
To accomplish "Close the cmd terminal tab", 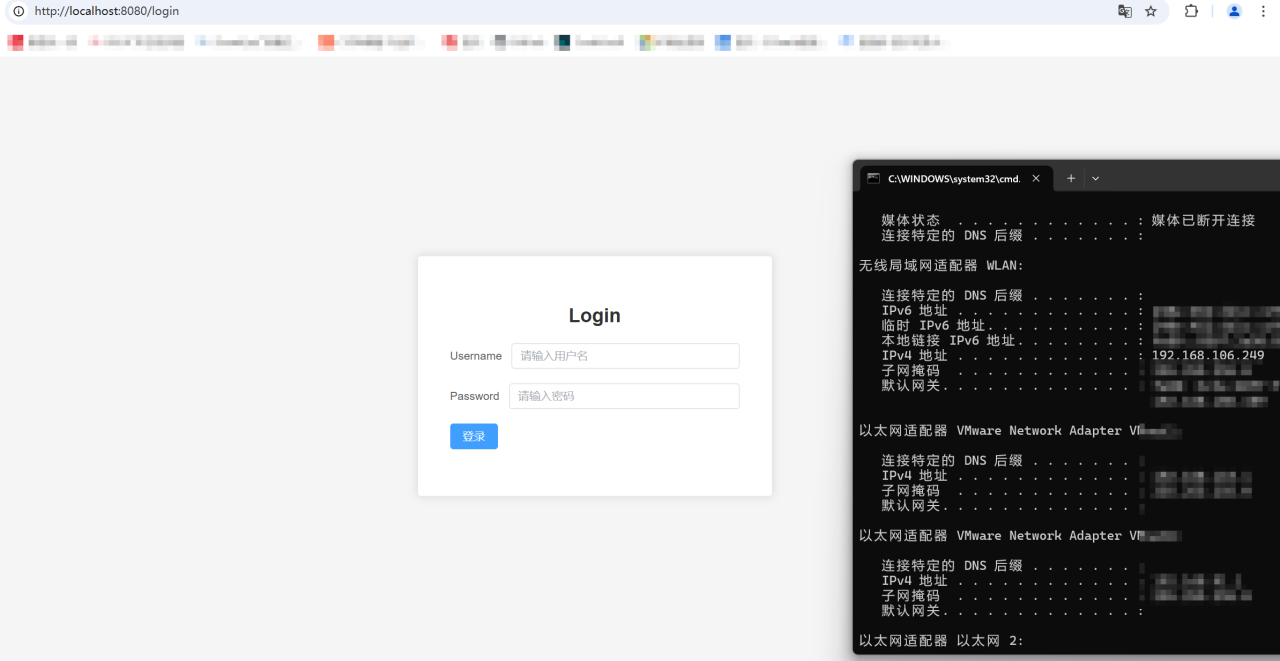I will (1036, 178).
